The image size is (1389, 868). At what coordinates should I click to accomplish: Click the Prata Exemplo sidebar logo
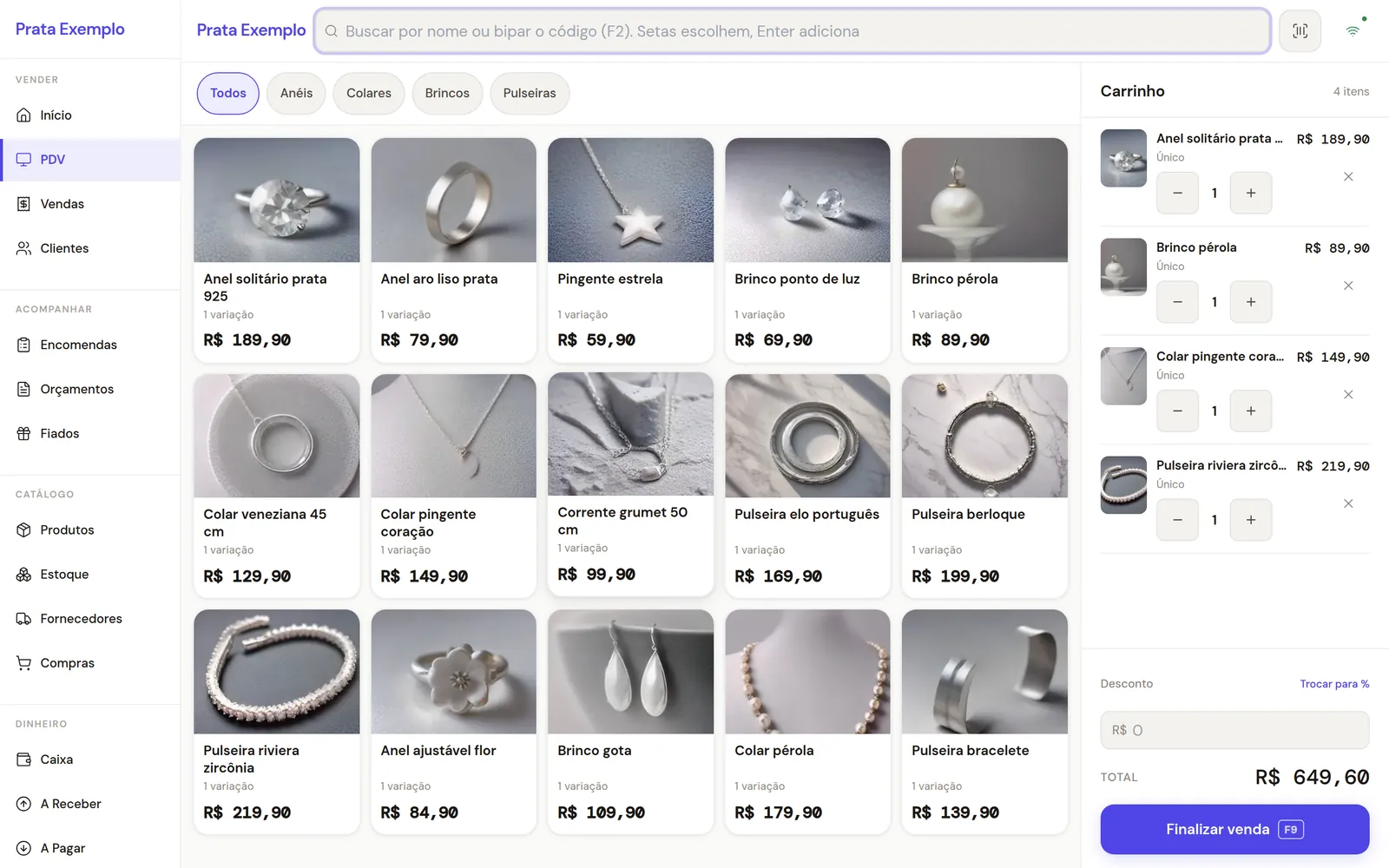(x=70, y=29)
